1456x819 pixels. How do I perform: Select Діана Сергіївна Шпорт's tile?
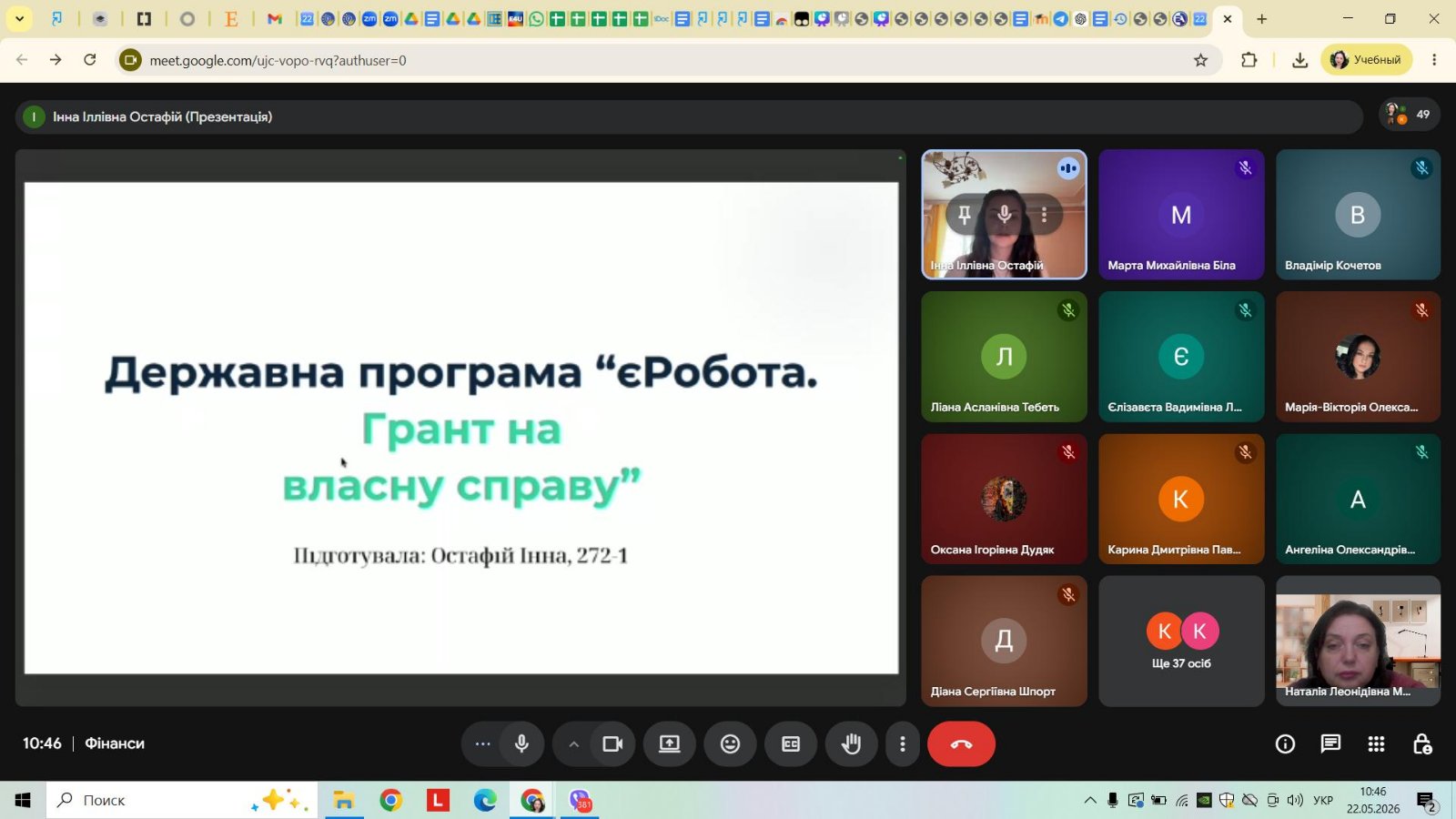click(x=1004, y=641)
